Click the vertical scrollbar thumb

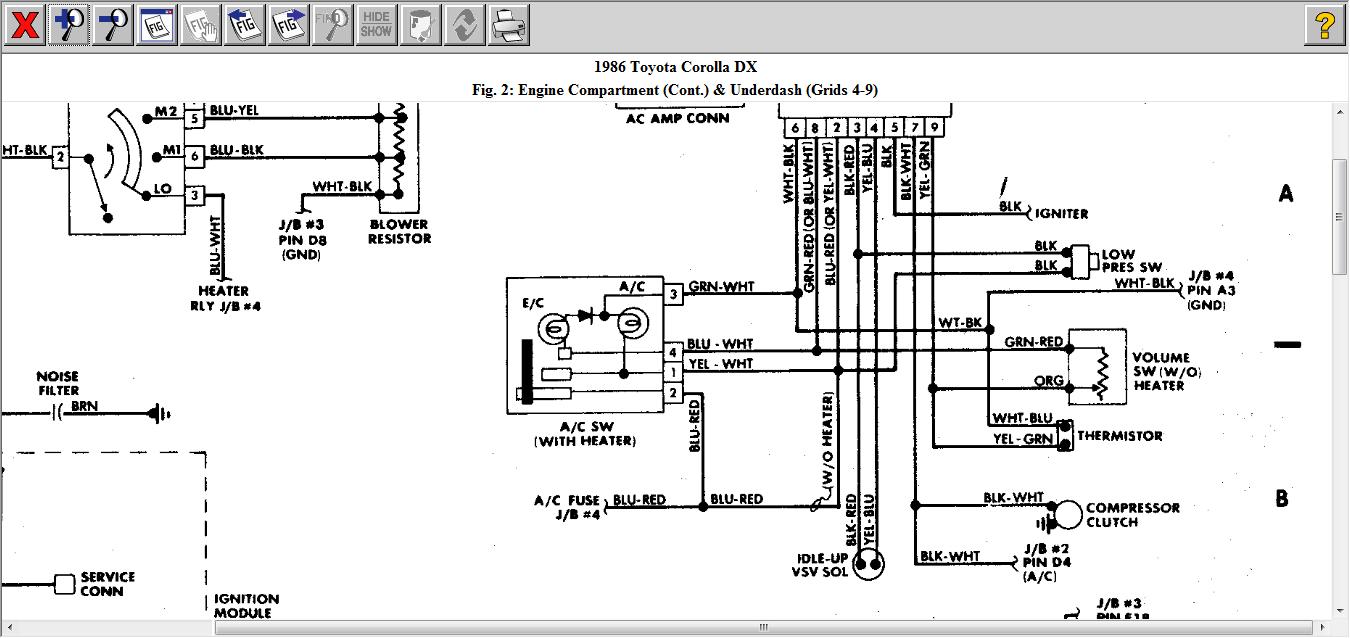[1341, 216]
